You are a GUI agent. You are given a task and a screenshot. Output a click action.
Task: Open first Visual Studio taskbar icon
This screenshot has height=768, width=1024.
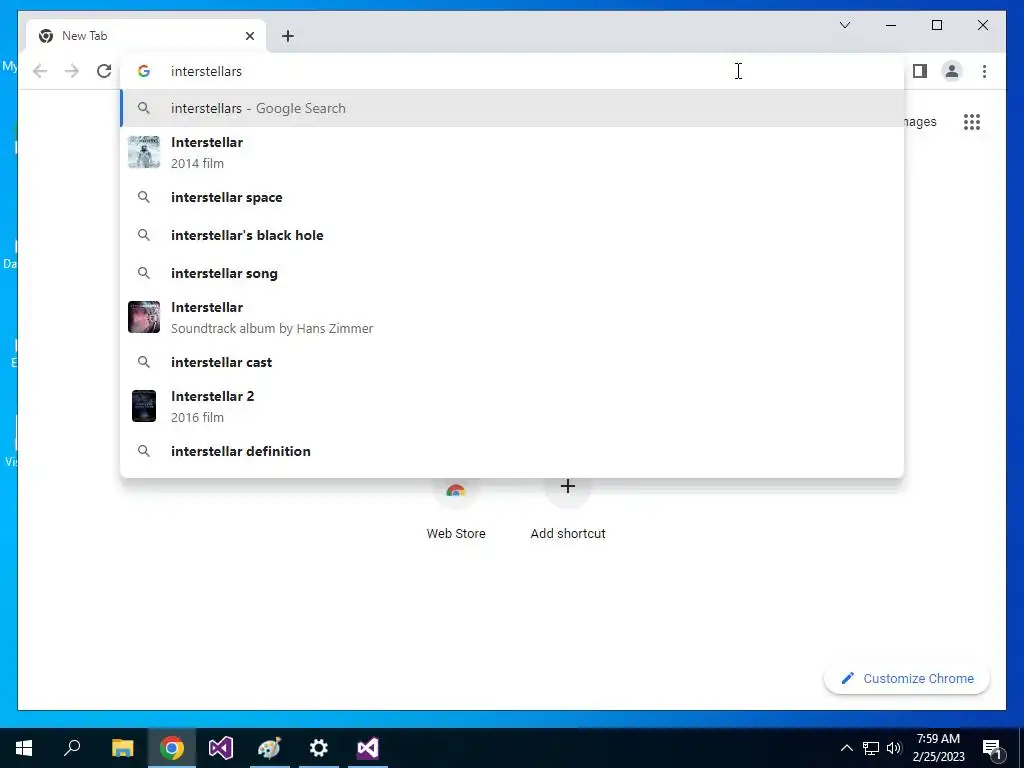[x=221, y=748]
